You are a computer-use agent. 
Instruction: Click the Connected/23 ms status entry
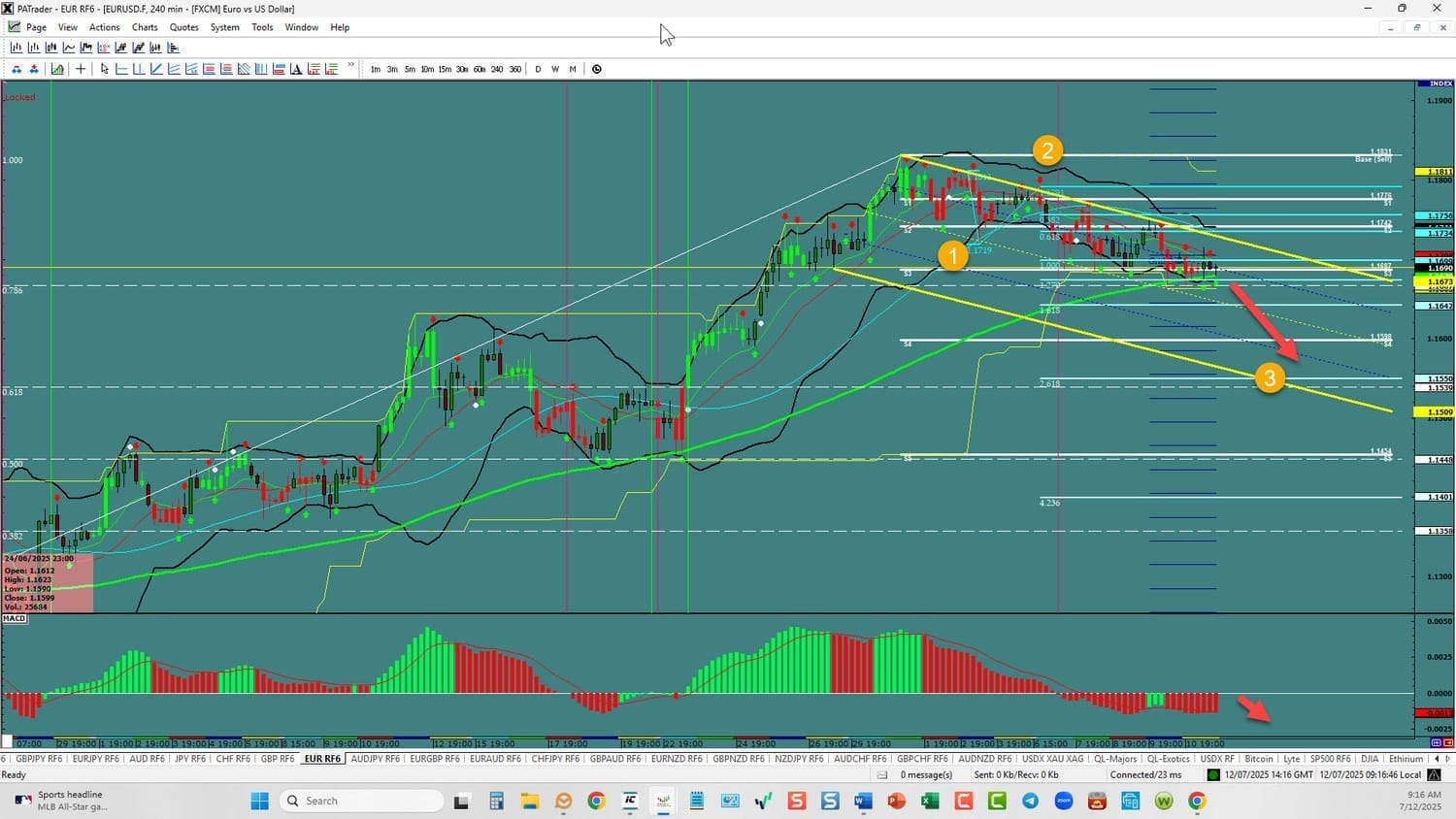point(1145,774)
